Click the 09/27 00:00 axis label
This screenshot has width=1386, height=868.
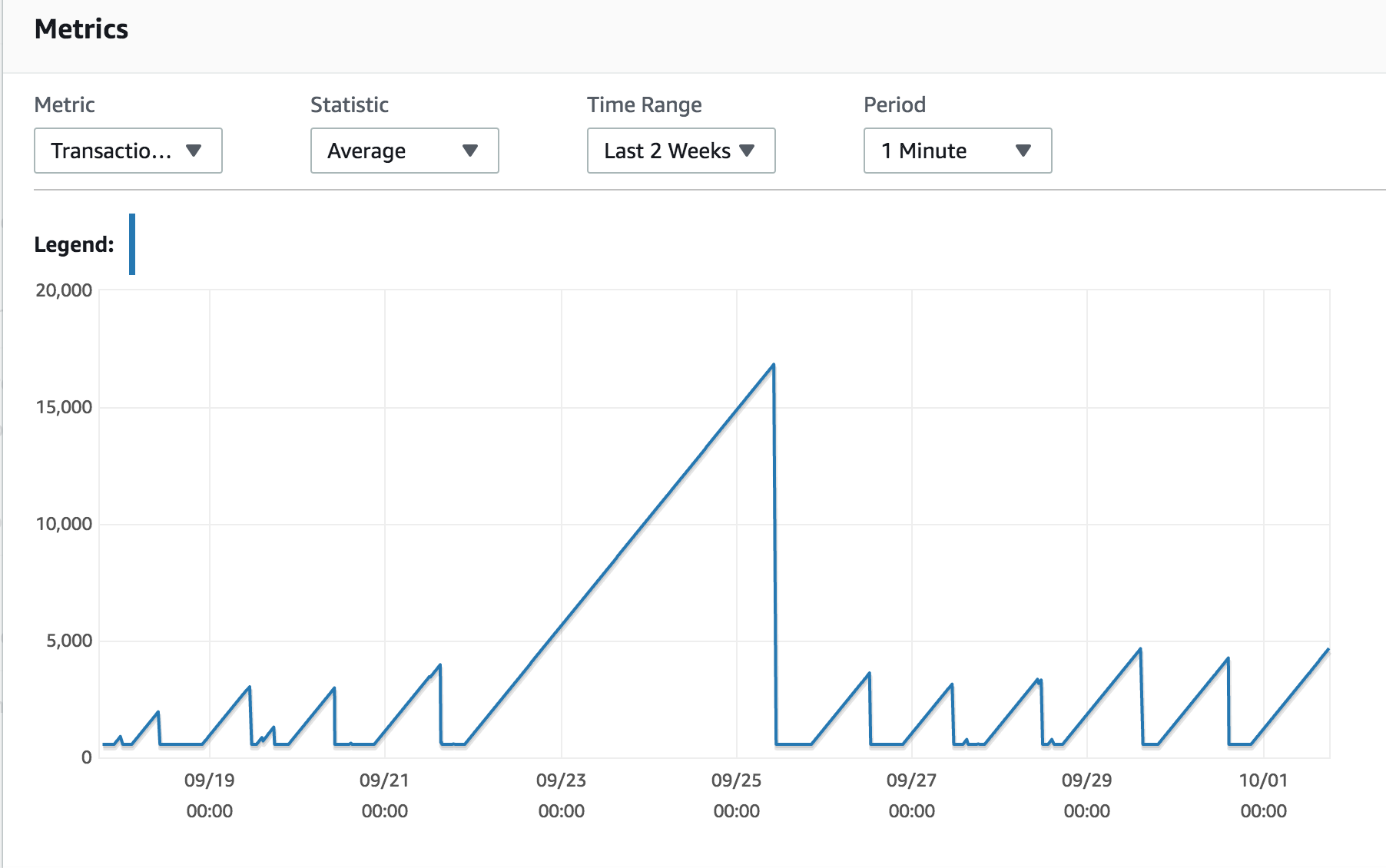912,796
